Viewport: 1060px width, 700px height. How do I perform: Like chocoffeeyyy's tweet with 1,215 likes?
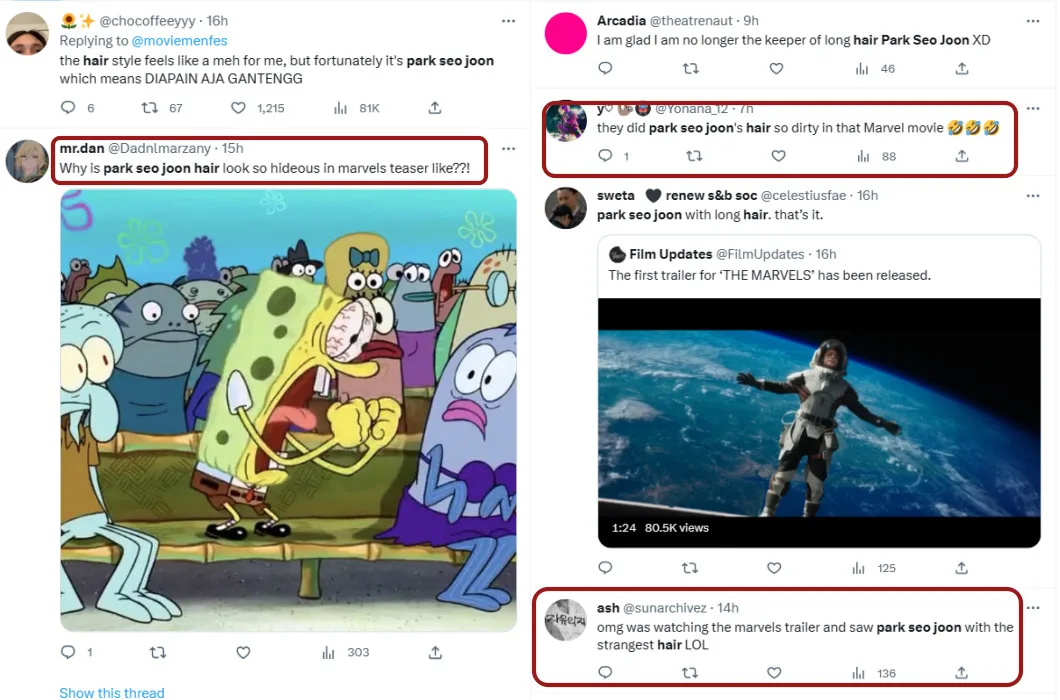(x=238, y=108)
